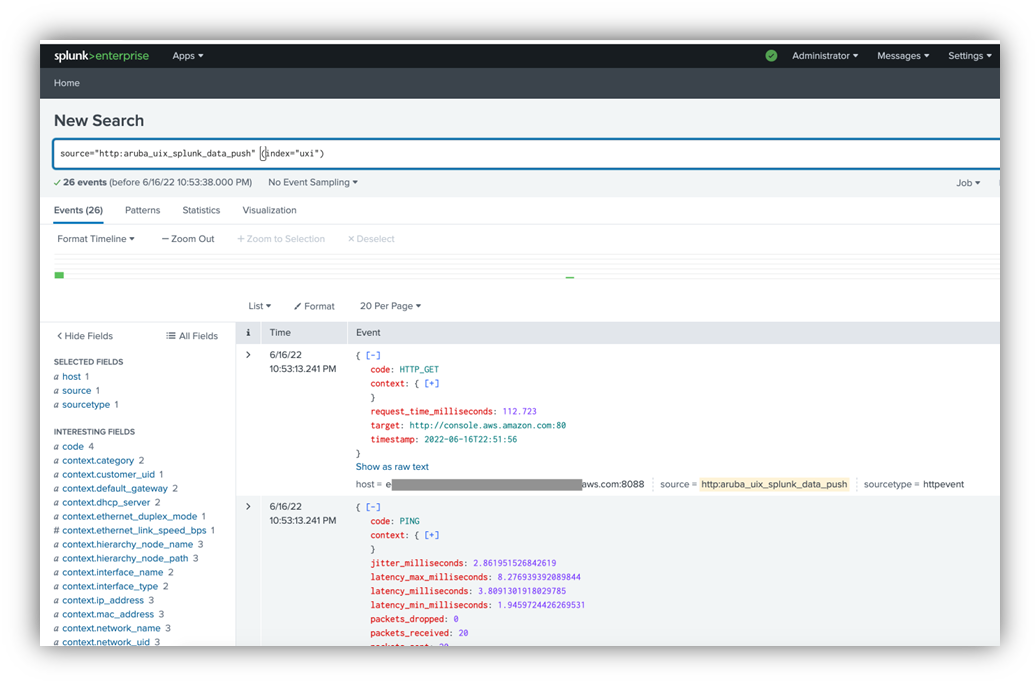Click the All Fields list icon
This screenshot has width=1036, height=684.
point(170,335)
